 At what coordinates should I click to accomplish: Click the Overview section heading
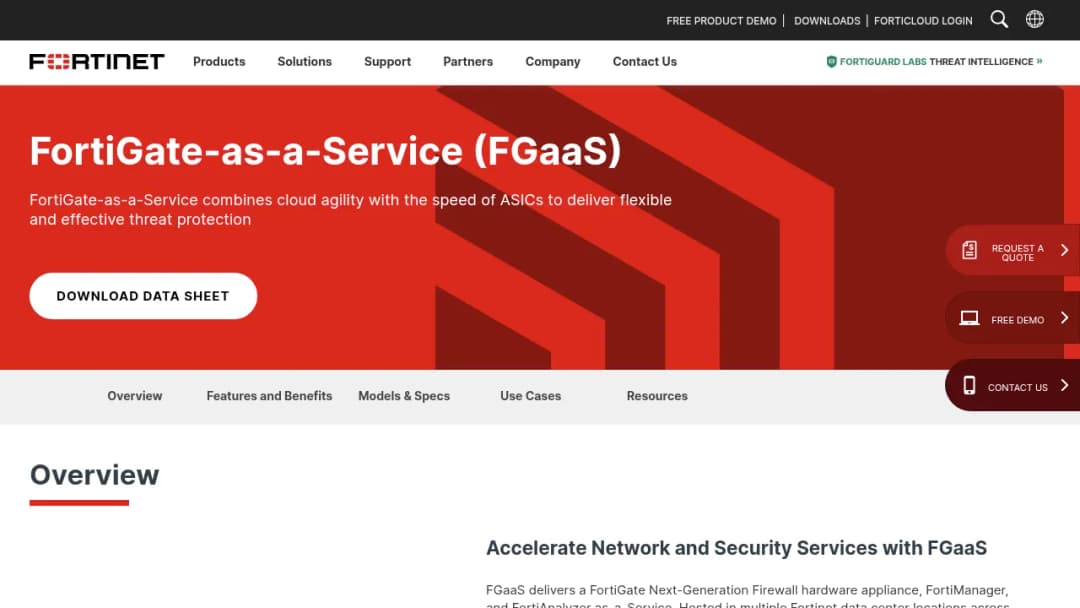[94, 475]
